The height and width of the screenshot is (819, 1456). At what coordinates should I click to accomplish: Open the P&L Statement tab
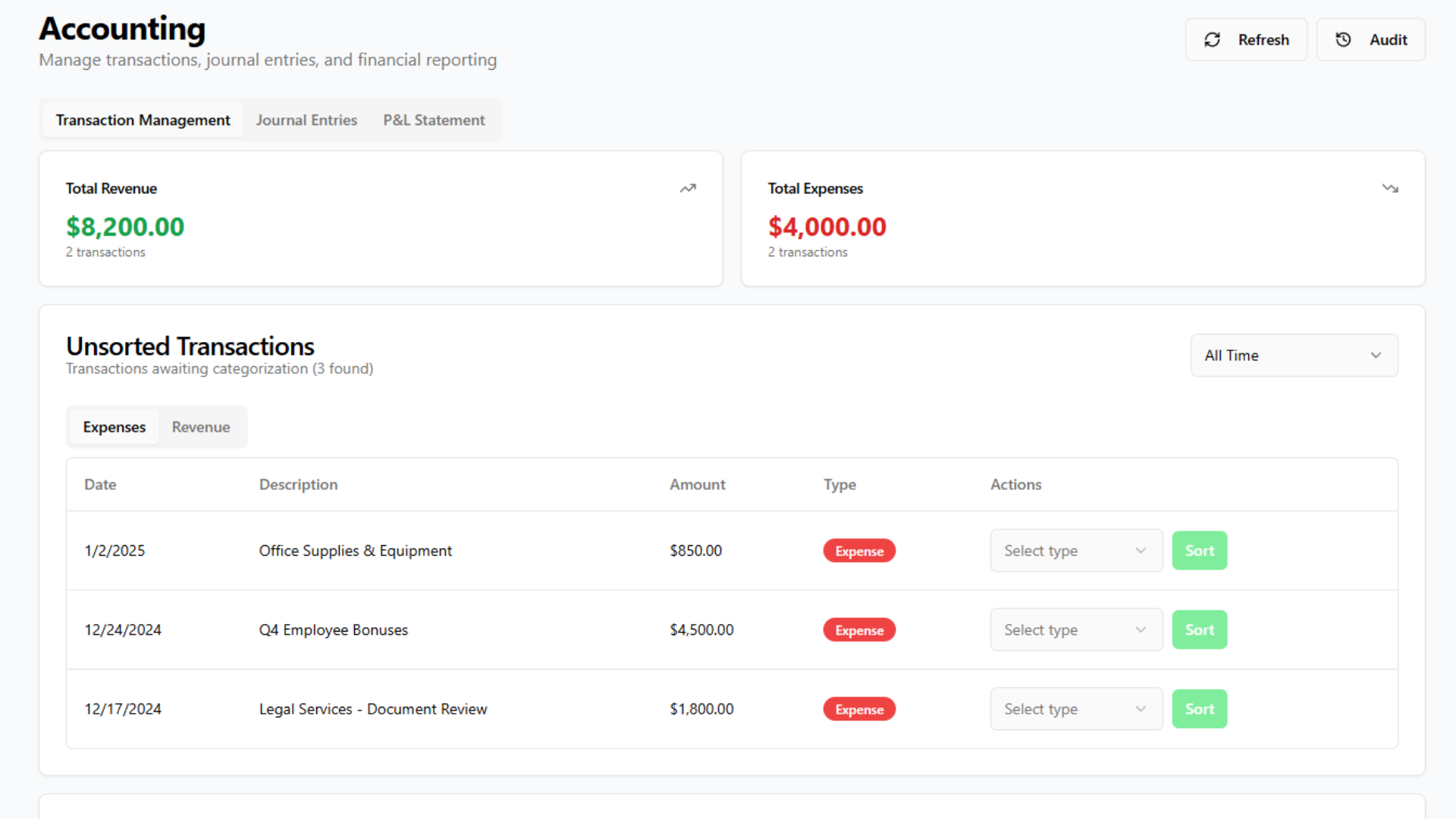pyautogui.click(x=434, y=120)
